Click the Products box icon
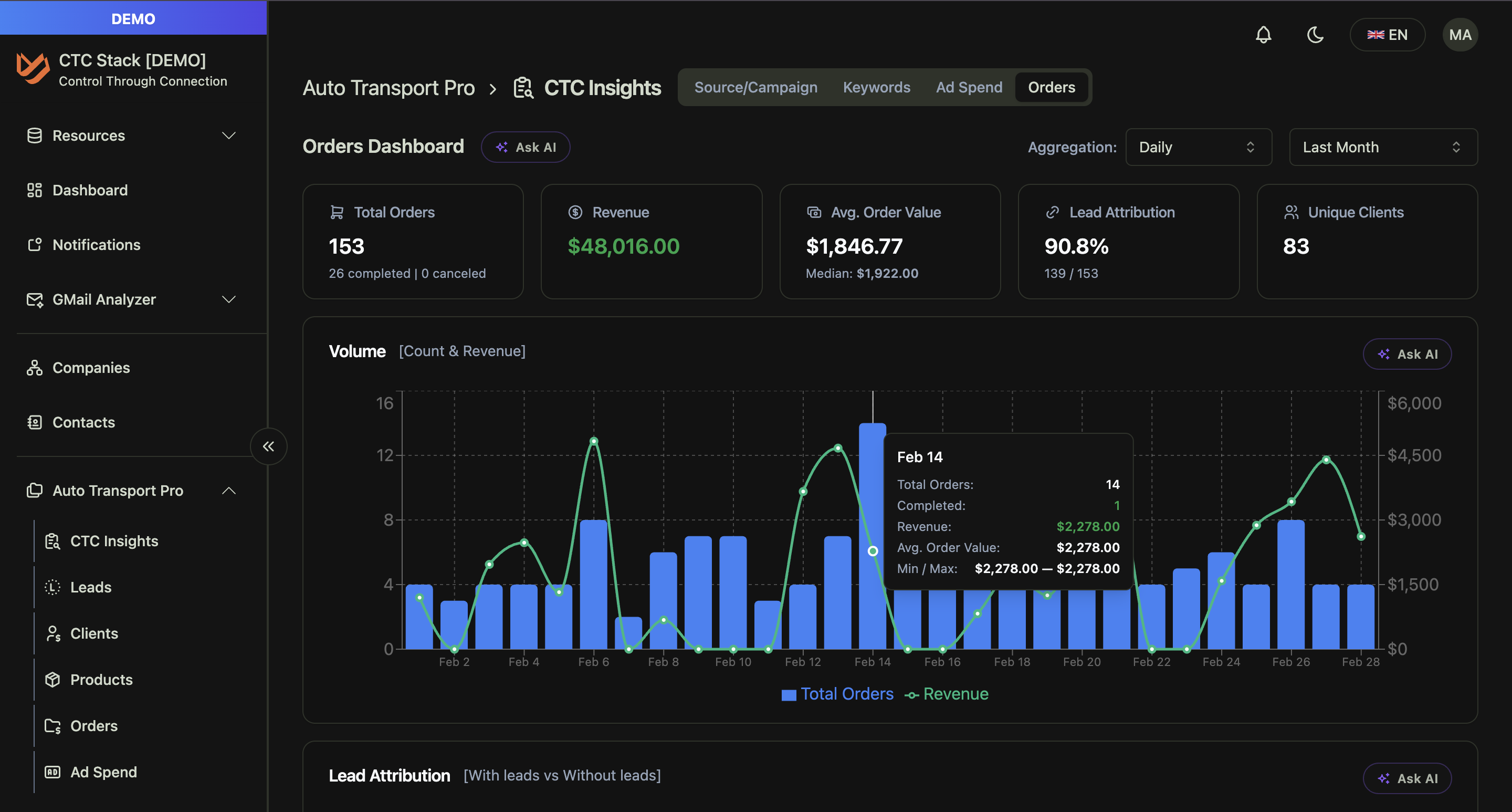1512x812 pixels. (x=52, y=679)
